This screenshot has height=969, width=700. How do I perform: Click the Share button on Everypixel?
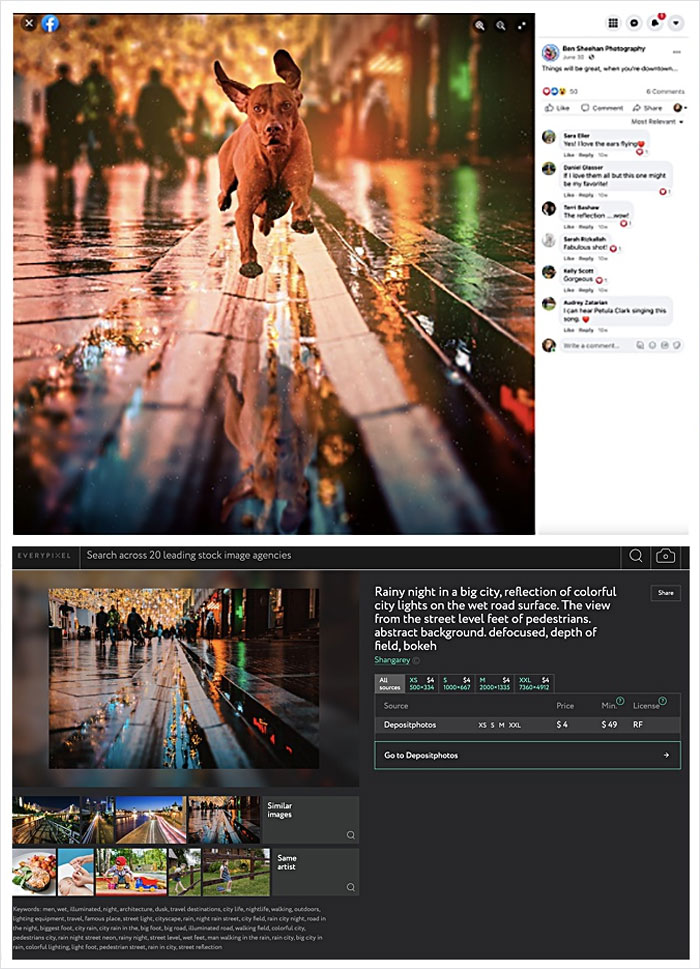point(665,593)
